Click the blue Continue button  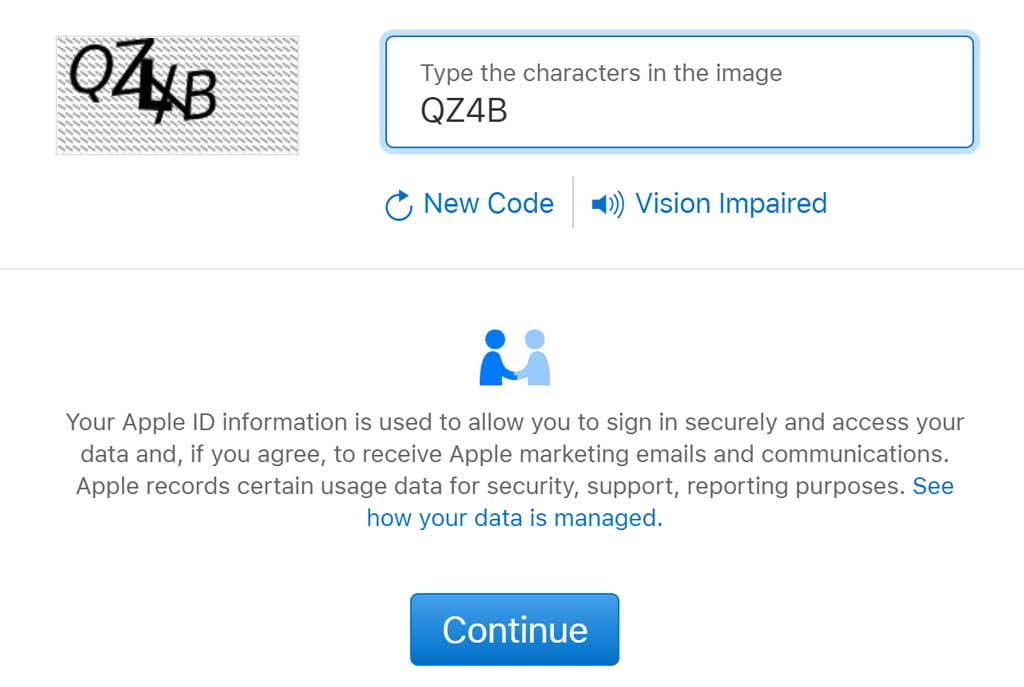[515, 630]
